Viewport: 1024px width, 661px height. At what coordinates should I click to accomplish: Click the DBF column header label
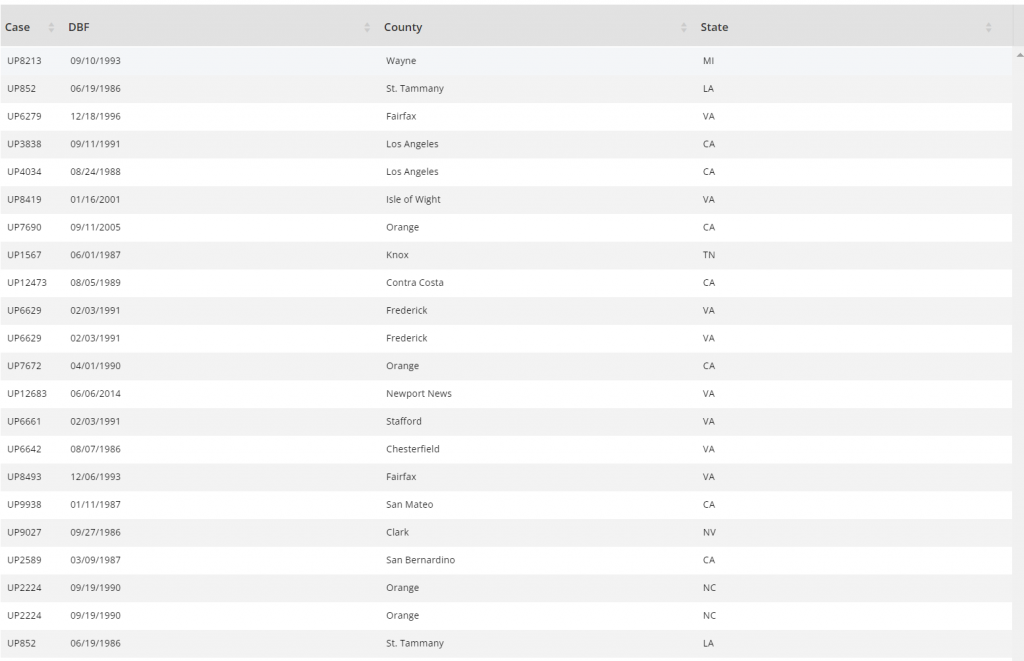79,28
